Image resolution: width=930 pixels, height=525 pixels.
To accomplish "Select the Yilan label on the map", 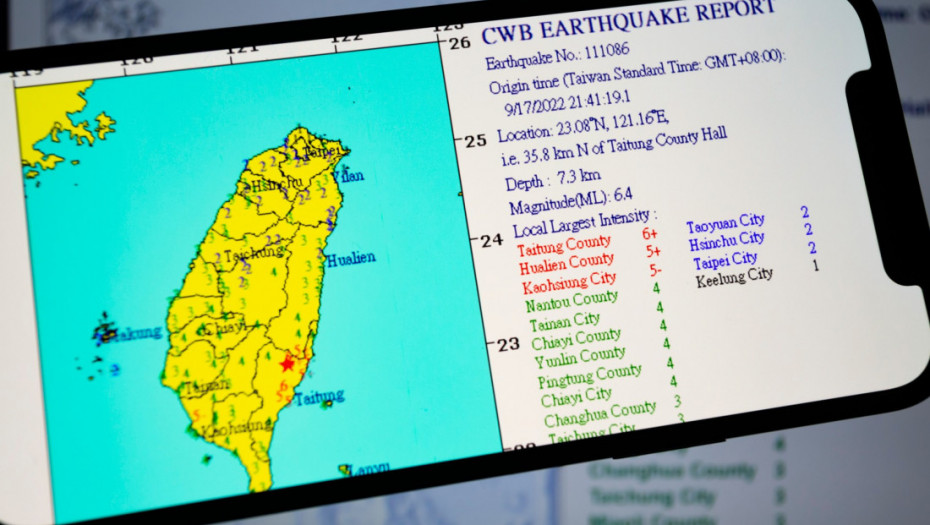I will [x=348, y=176].
